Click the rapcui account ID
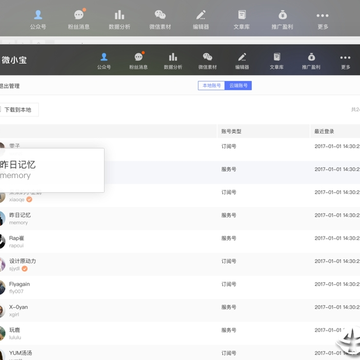360x360 pixels. coord(16,246)
